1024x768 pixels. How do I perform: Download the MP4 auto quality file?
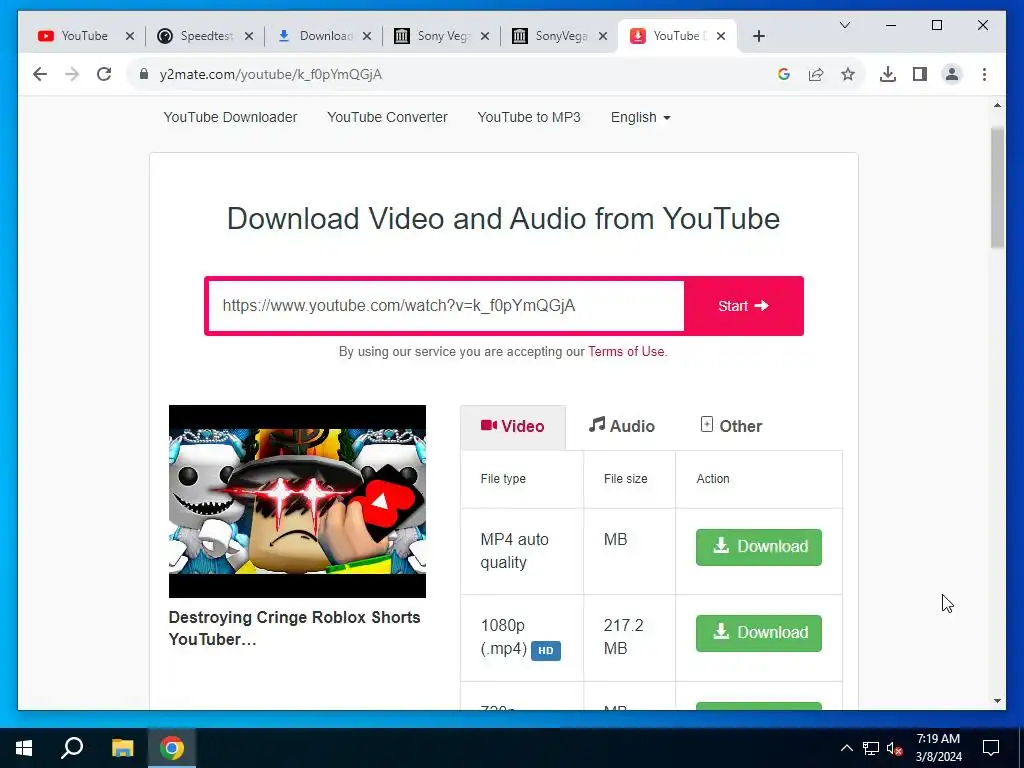click(x=758, y=547)
